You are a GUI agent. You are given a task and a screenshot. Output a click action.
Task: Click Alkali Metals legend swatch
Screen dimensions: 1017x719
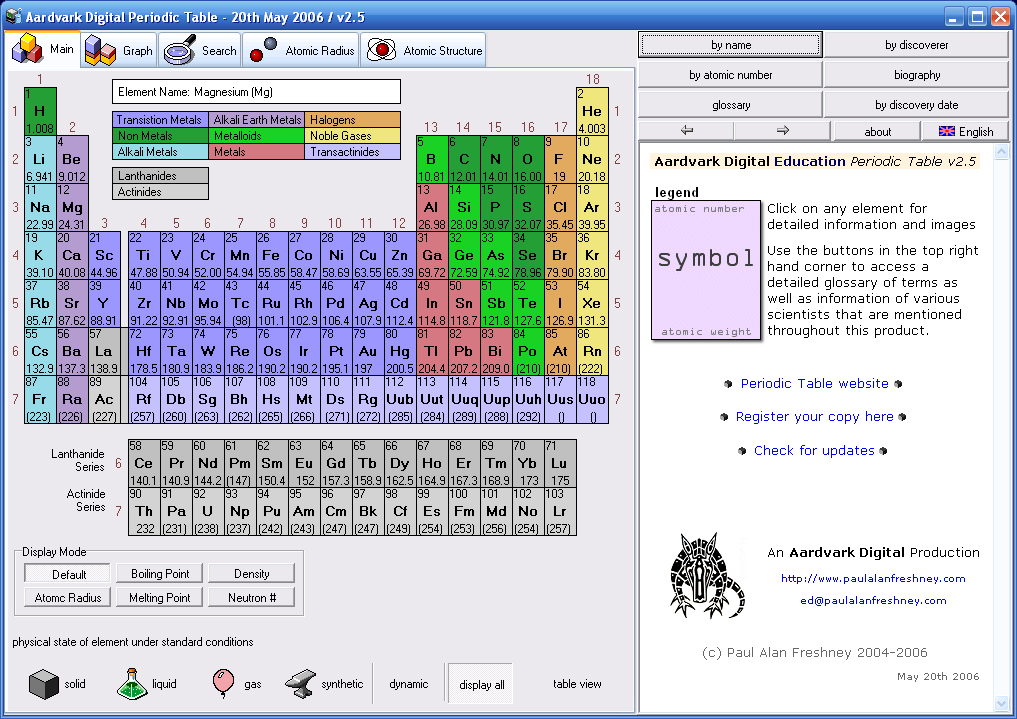pos(160,152)
